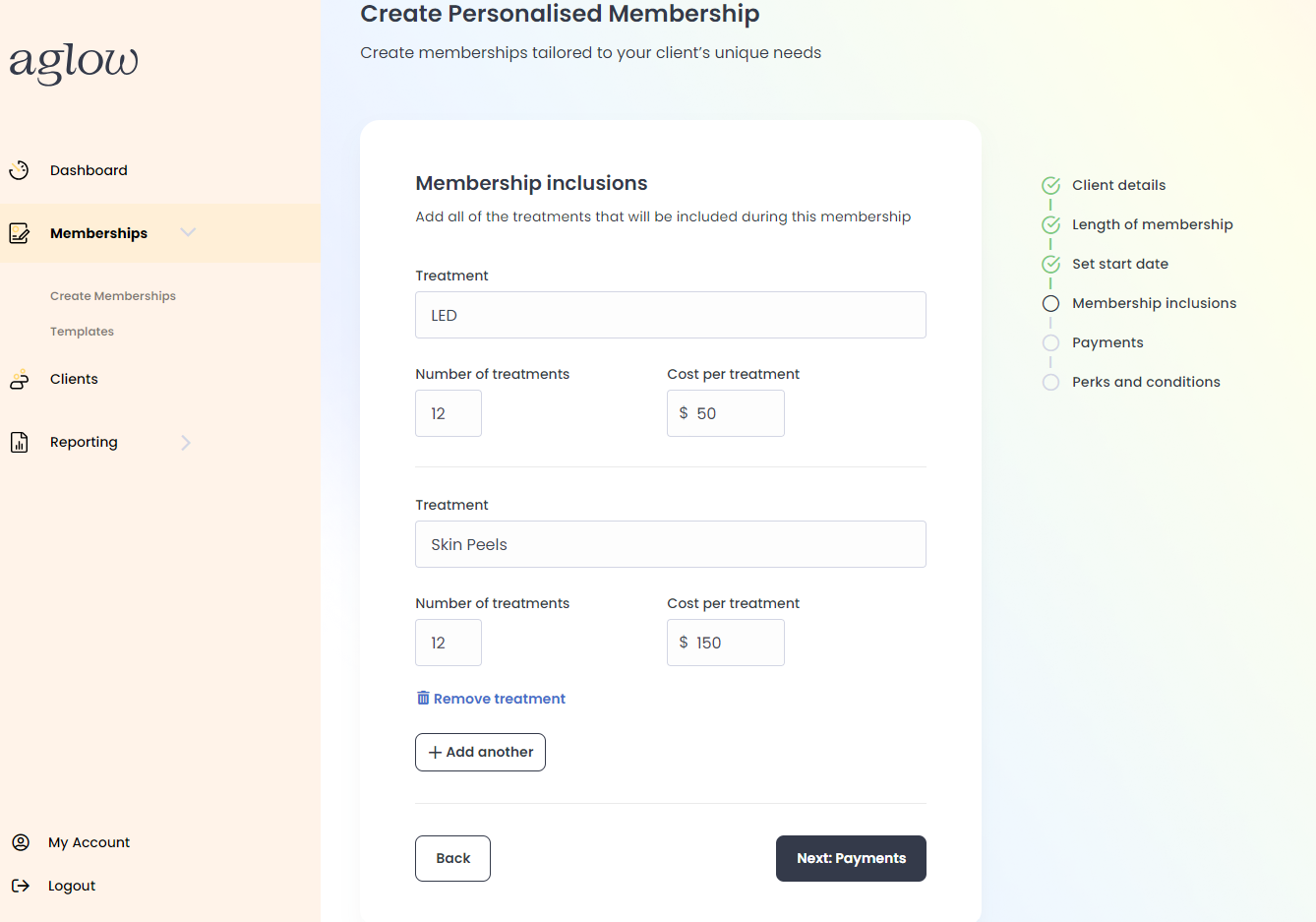Click the Clients icon in sidebar
The width and height of the screenshot is (1316, 922).
tap(19, 380)
